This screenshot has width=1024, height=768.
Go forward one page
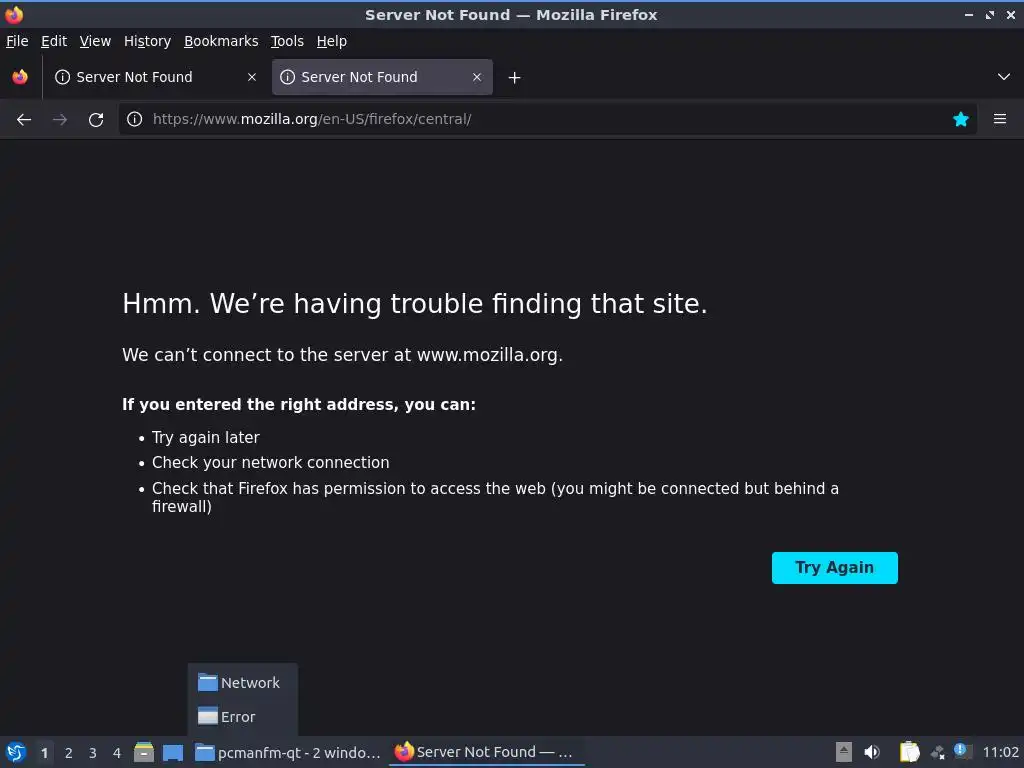click(x=60, y=120)
